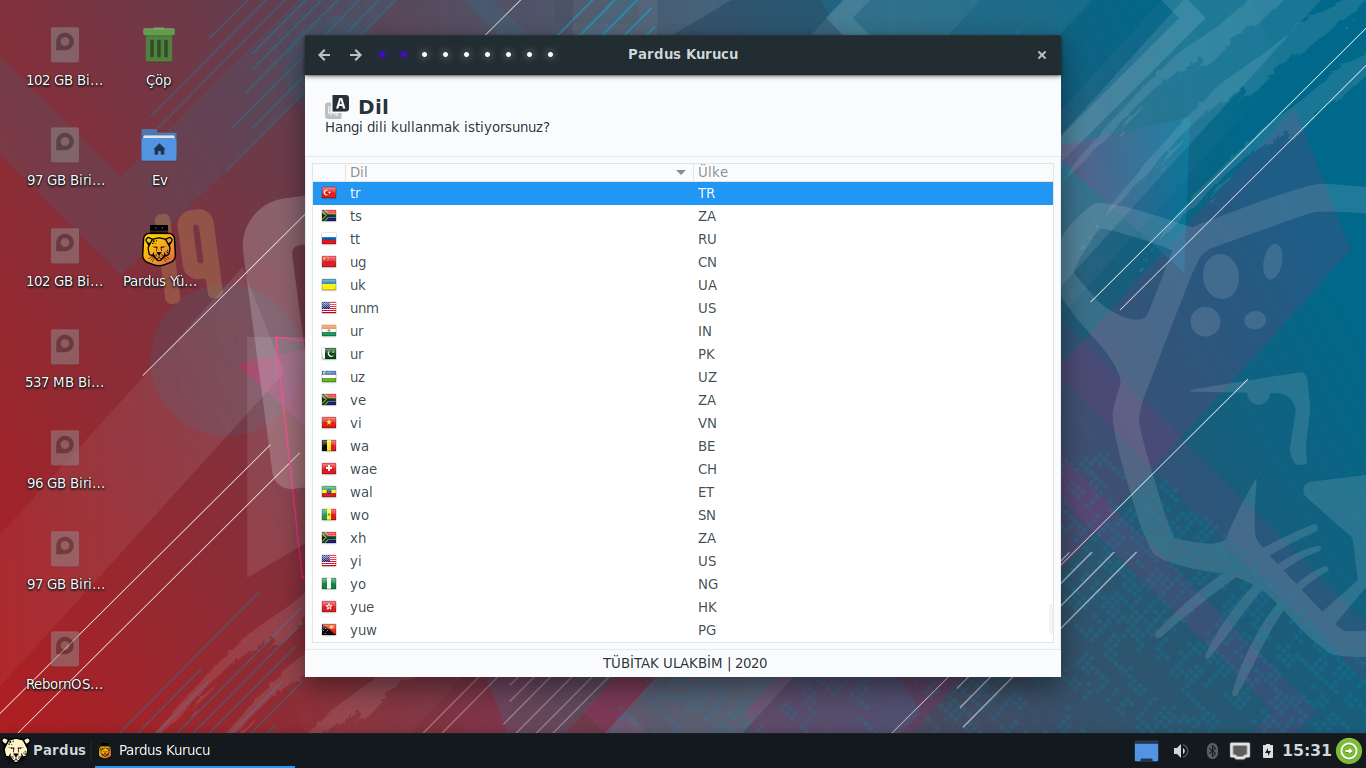Select the language code unm
The image size is (1366, 768).
(364, 308)
